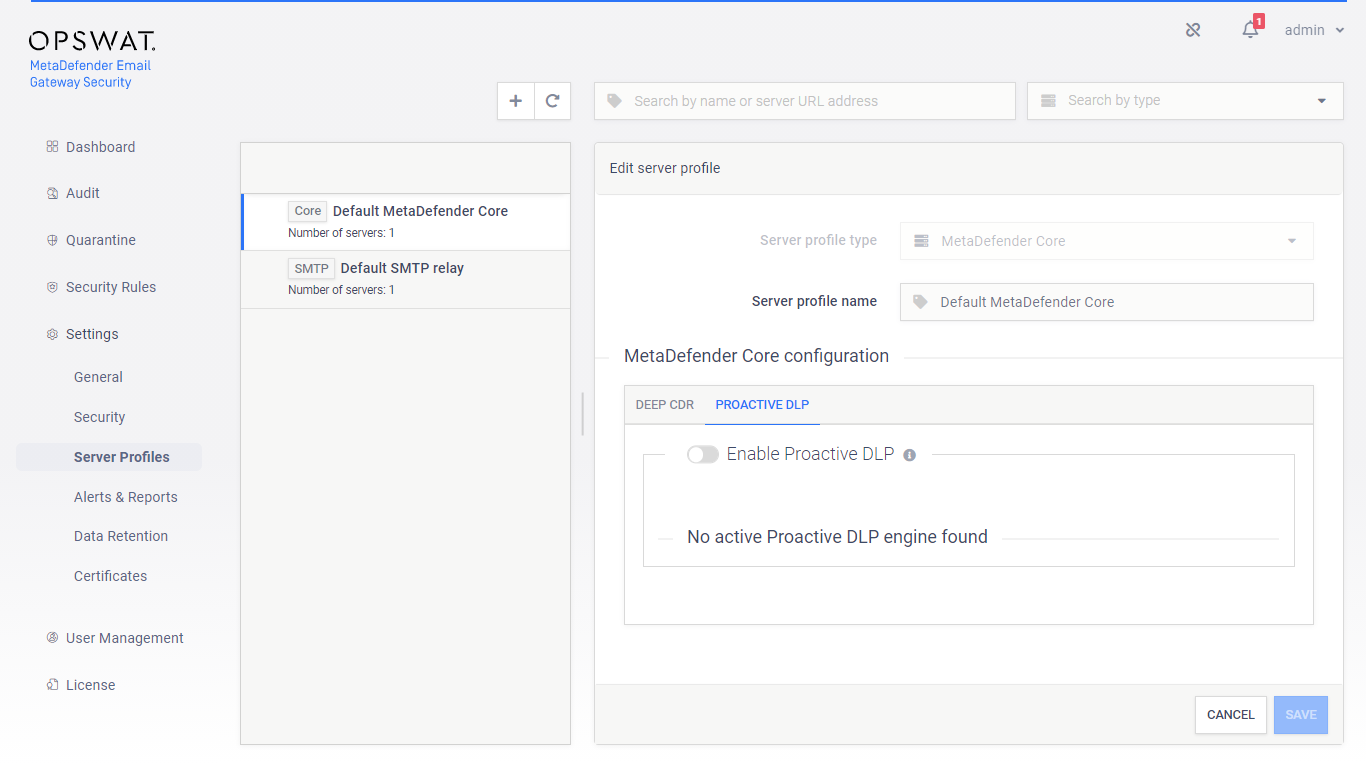
Task: Click the Settings gear icon
Action: (52, 334)
